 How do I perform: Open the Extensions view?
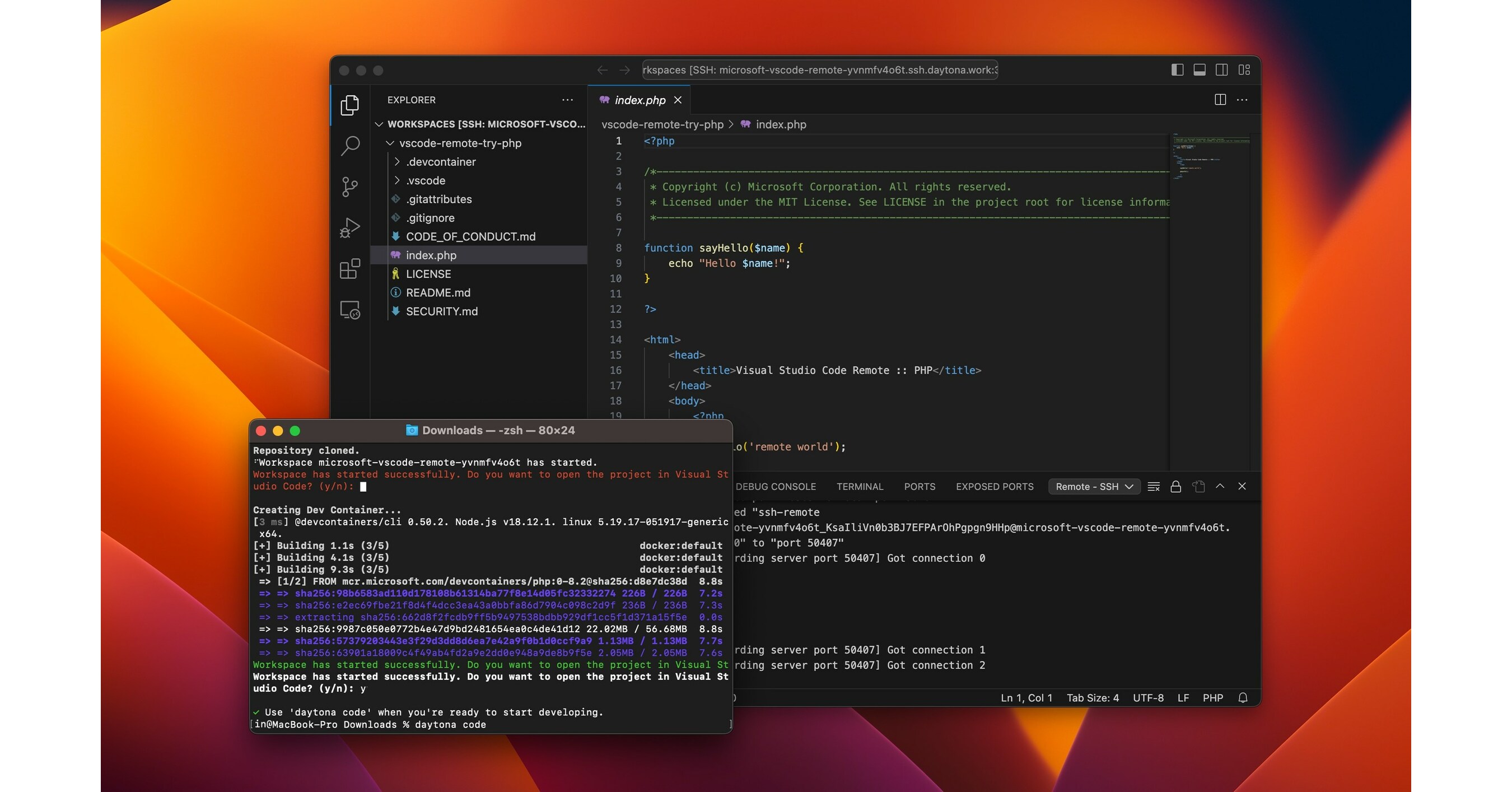click(350, 269)
